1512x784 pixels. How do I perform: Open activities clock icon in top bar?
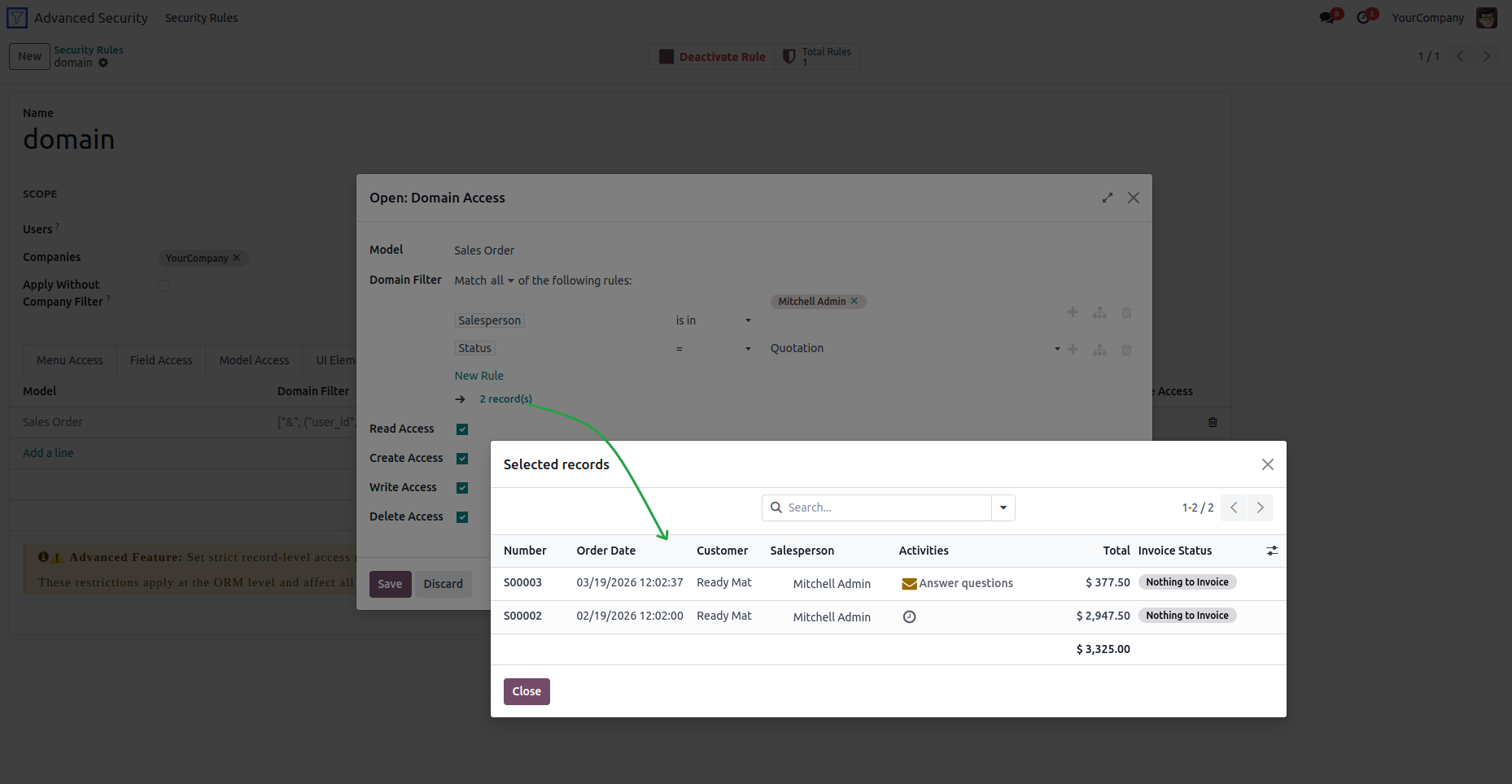[1363, 18]
